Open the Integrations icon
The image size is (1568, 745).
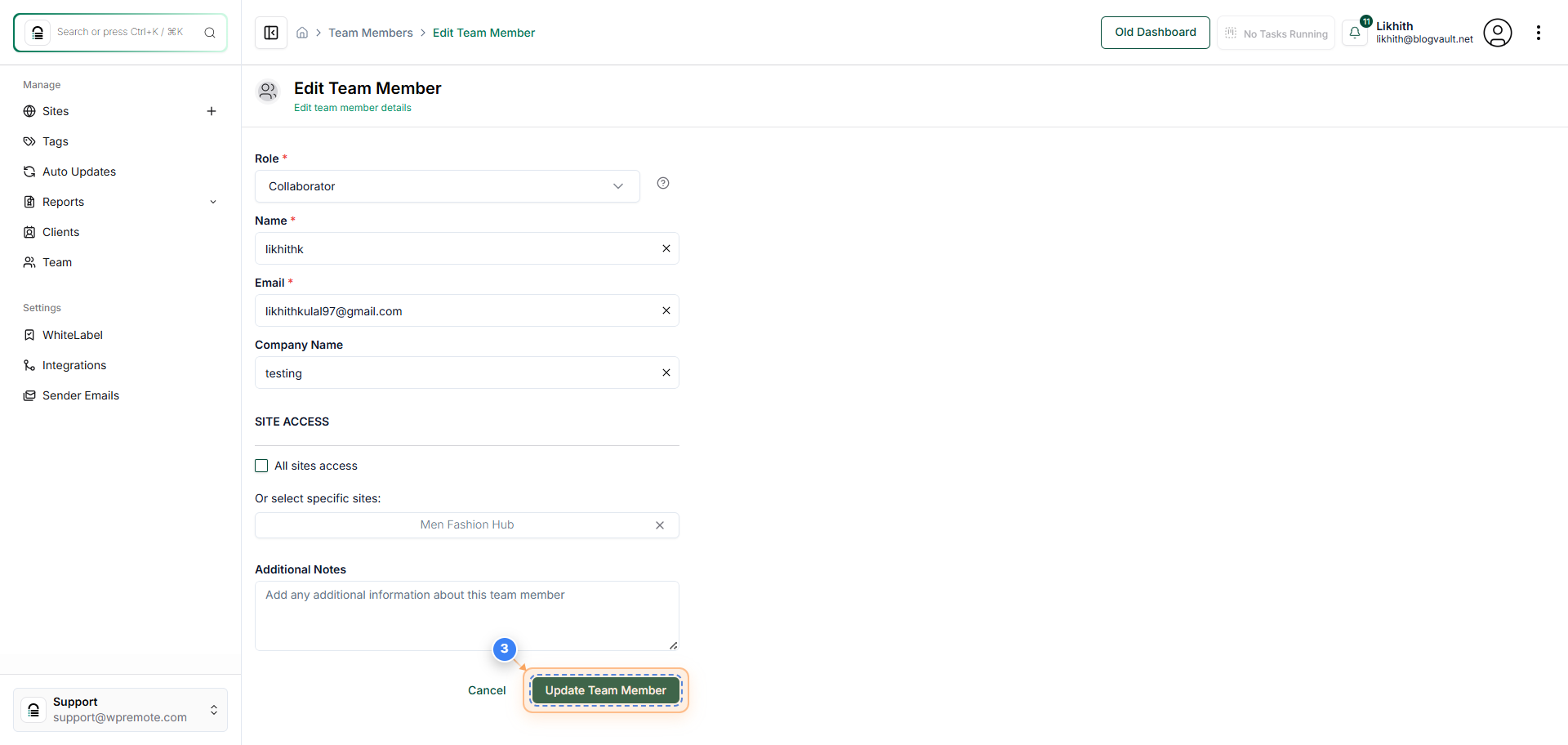click(x=29, y=365)
